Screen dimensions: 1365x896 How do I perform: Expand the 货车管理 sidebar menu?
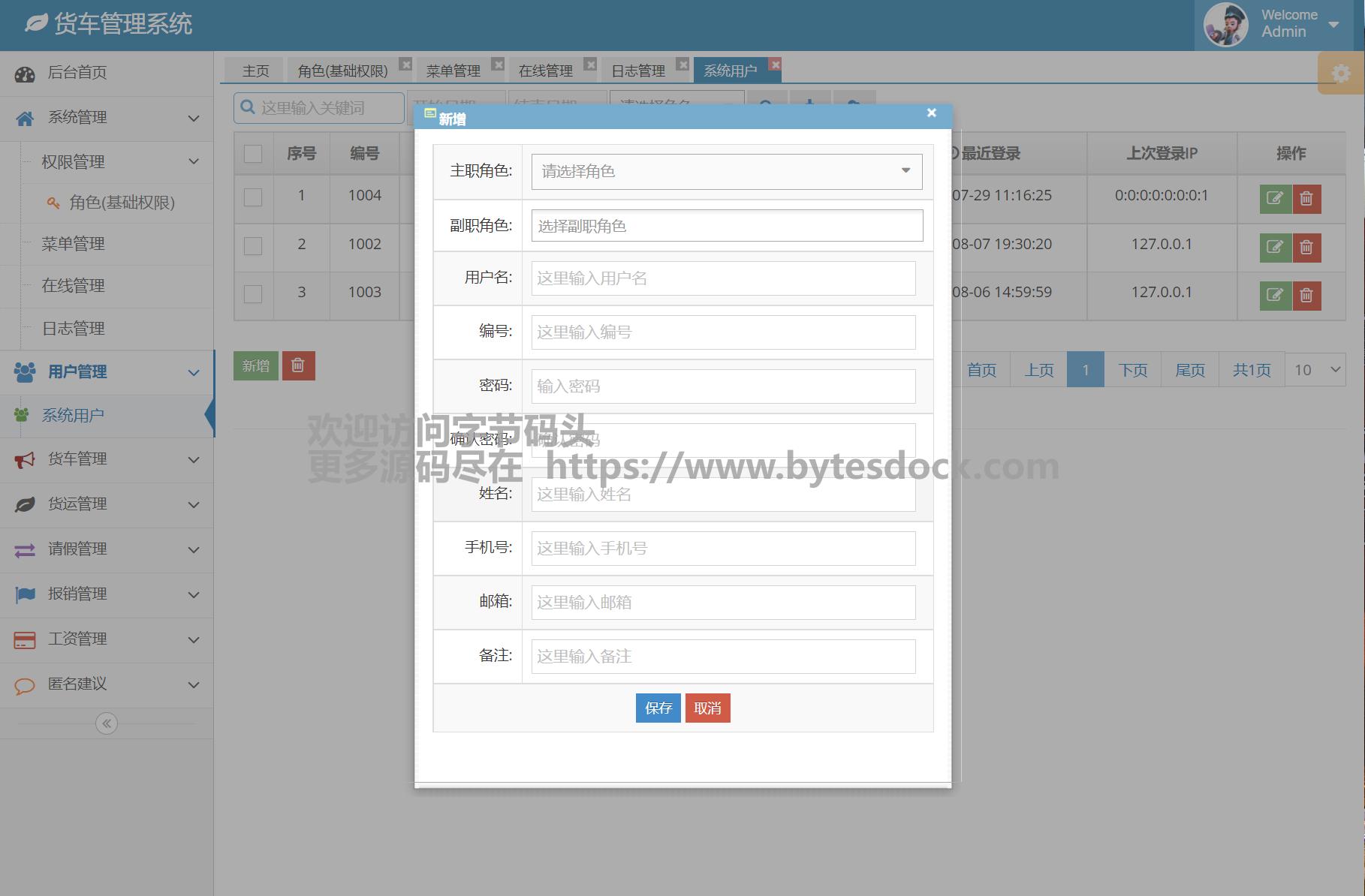(107, 459)
